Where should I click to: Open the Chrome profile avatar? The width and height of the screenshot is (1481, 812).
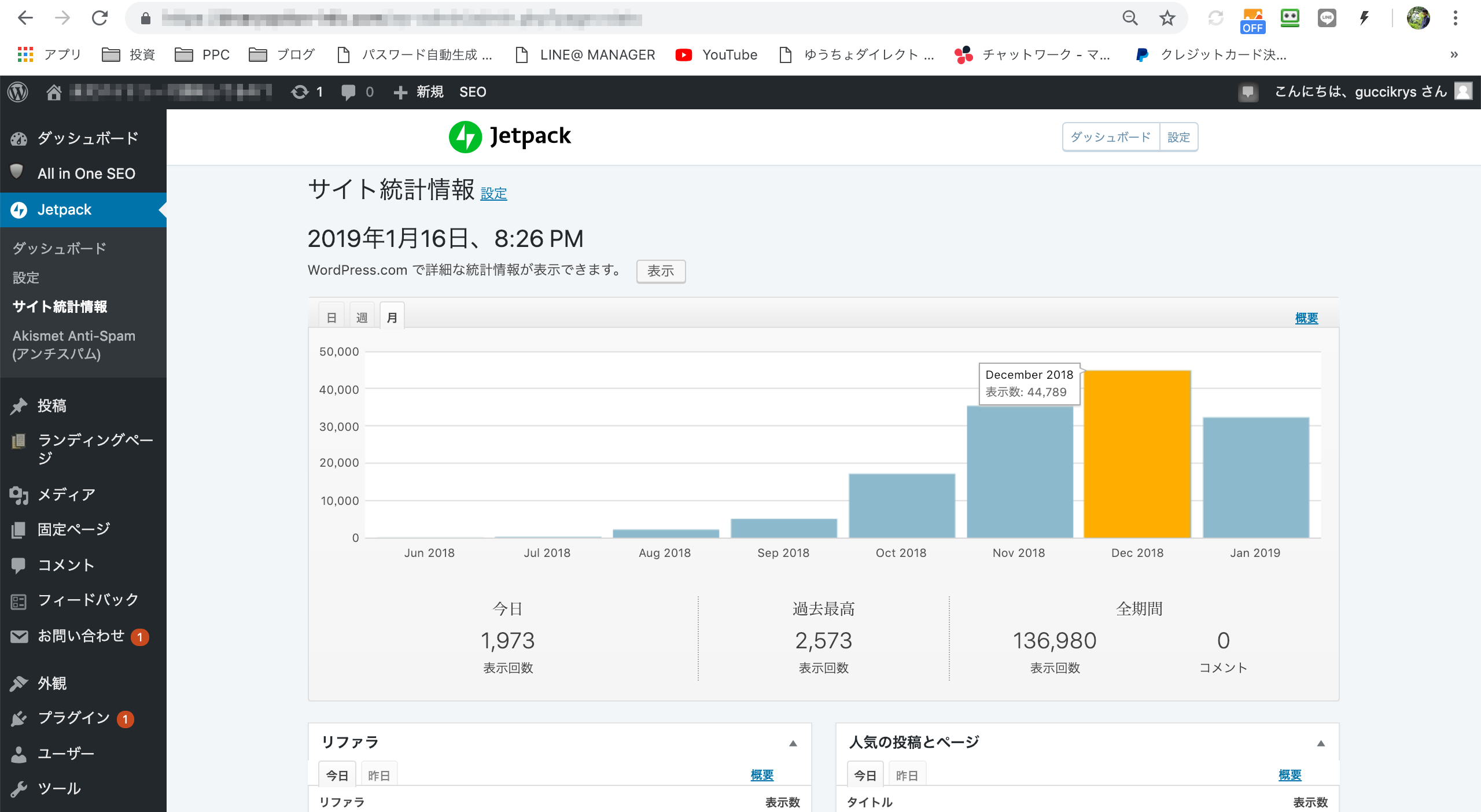tap(1418, 18)
